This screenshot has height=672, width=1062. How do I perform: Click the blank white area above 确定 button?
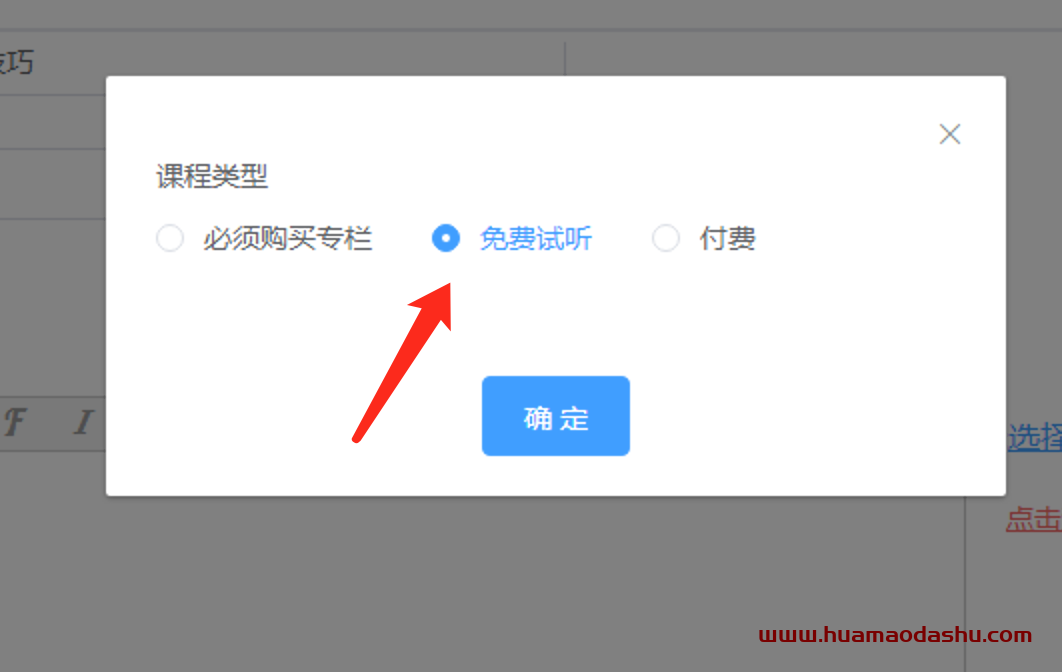(x=555, y=318)
